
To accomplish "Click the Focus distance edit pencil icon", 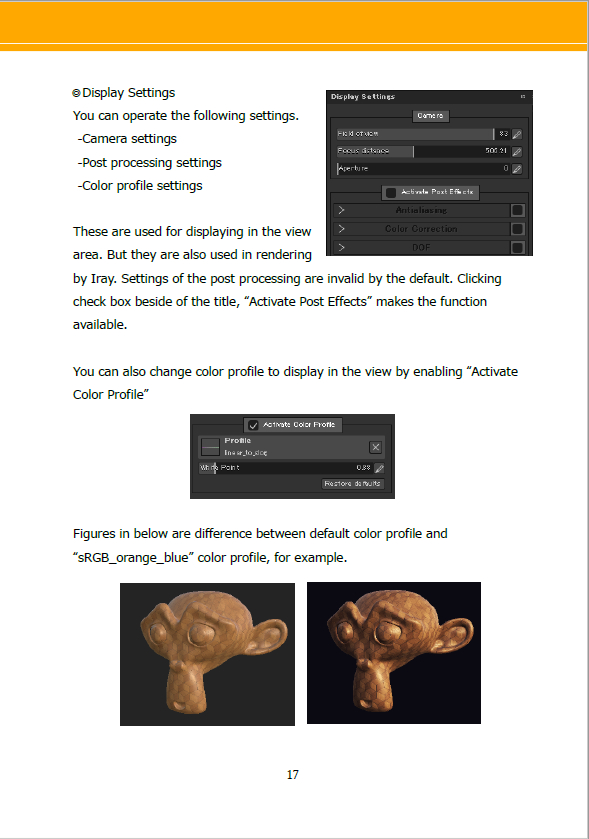I will pyautogui.click(x=517, y=151).
